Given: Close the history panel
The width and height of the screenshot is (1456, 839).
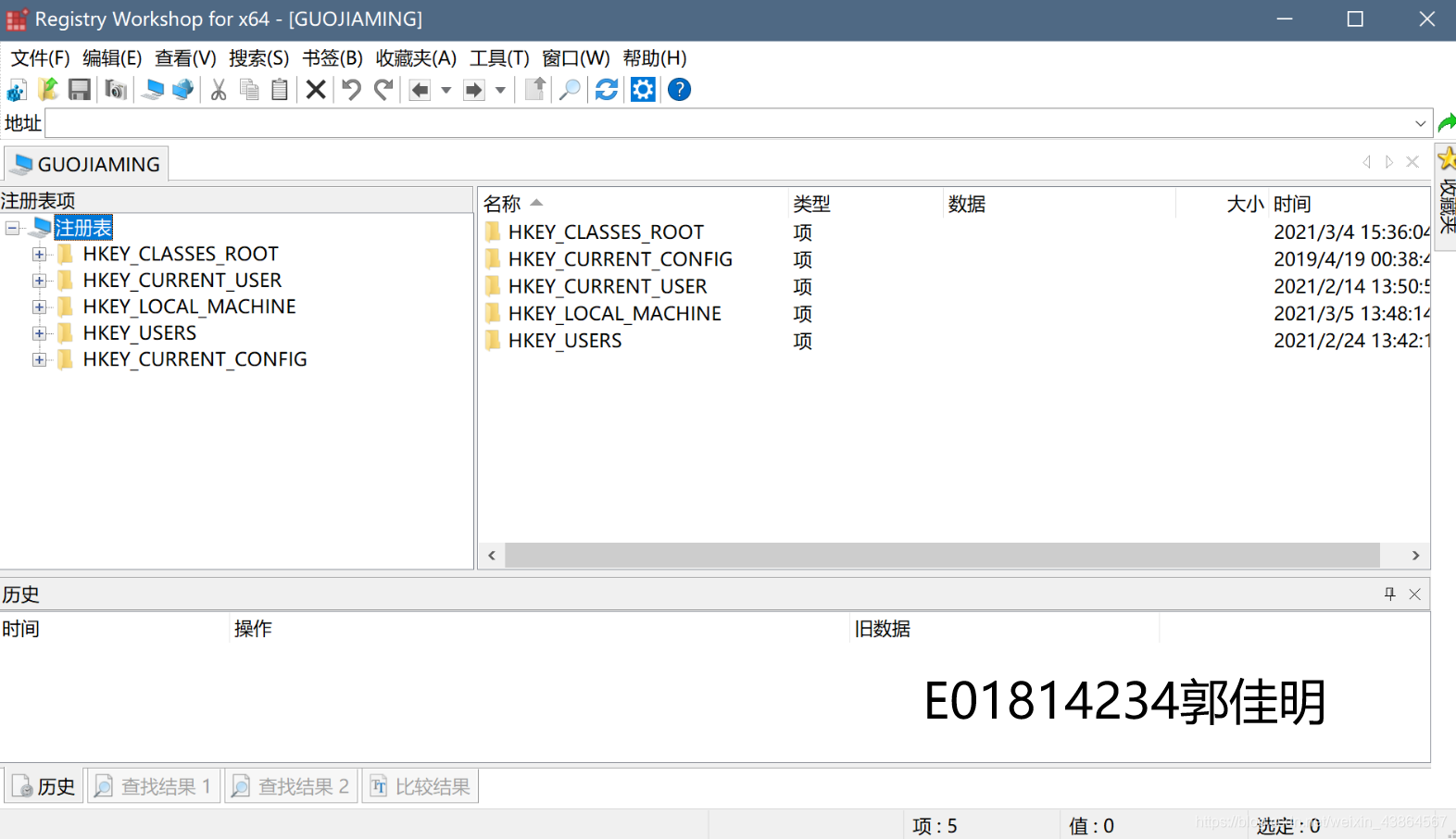Looking at the screenshot, I should pos(1414,594).
